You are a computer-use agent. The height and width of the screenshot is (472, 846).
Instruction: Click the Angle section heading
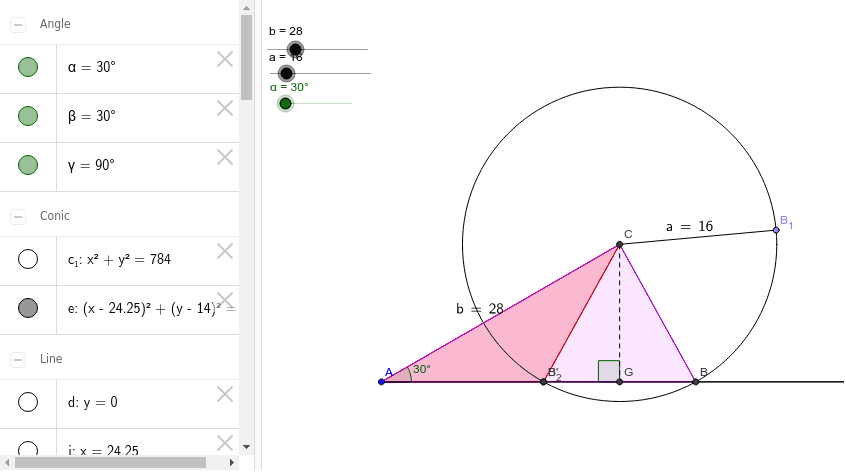[55, 24]
